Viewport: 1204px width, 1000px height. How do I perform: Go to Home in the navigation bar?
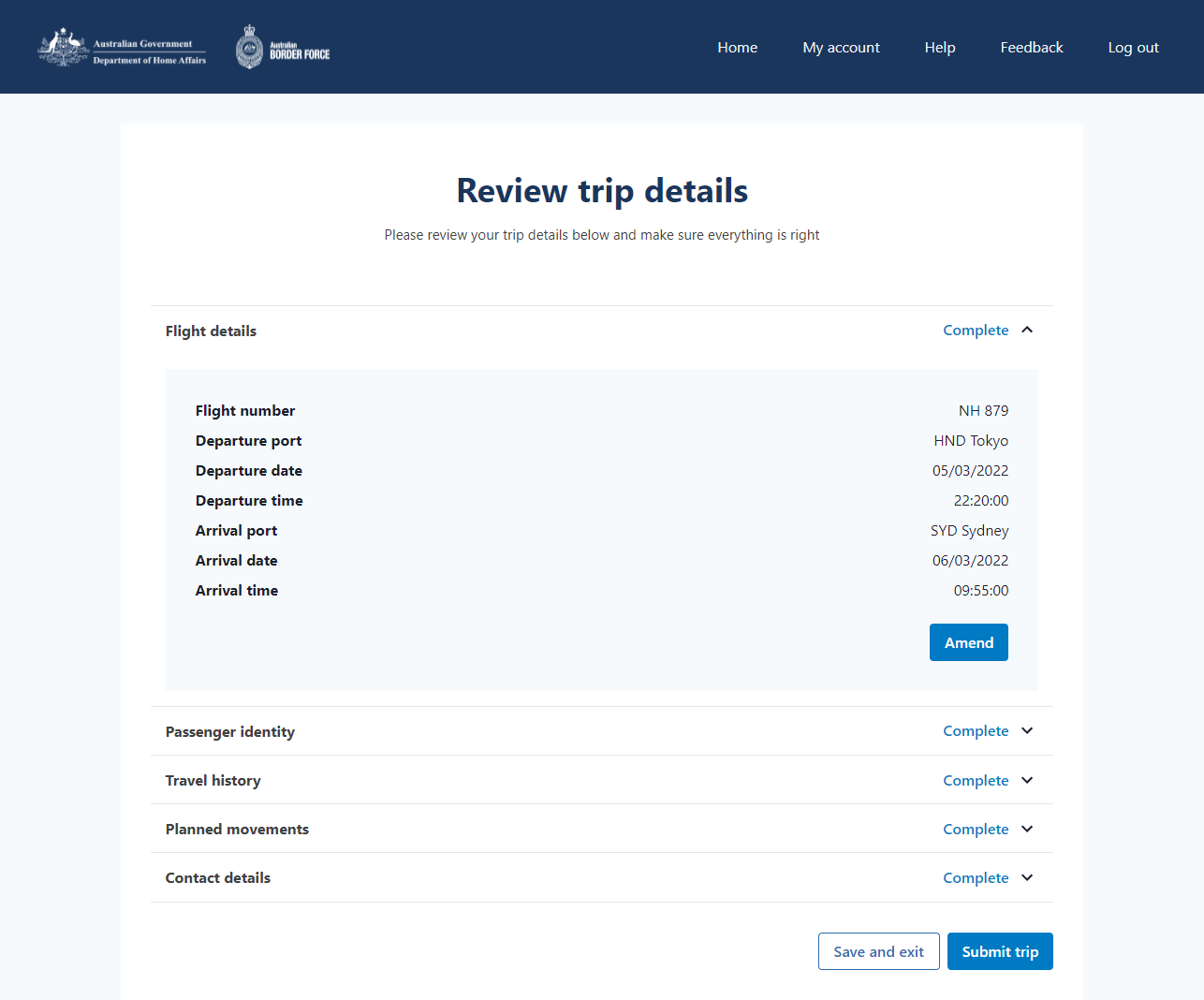pyautogui.click(x=738, y=48)
